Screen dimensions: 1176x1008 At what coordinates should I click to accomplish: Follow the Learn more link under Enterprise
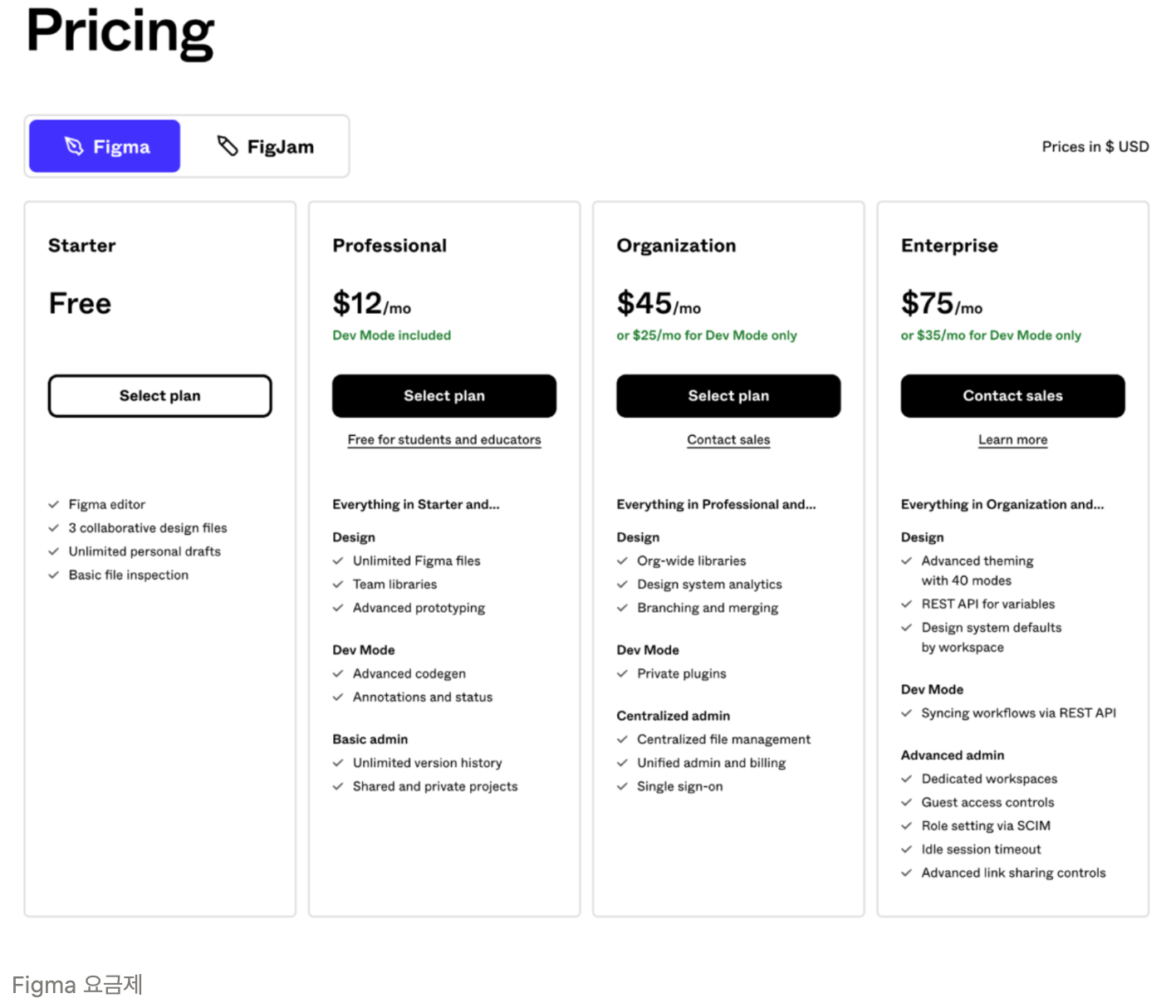(1012, 439)
